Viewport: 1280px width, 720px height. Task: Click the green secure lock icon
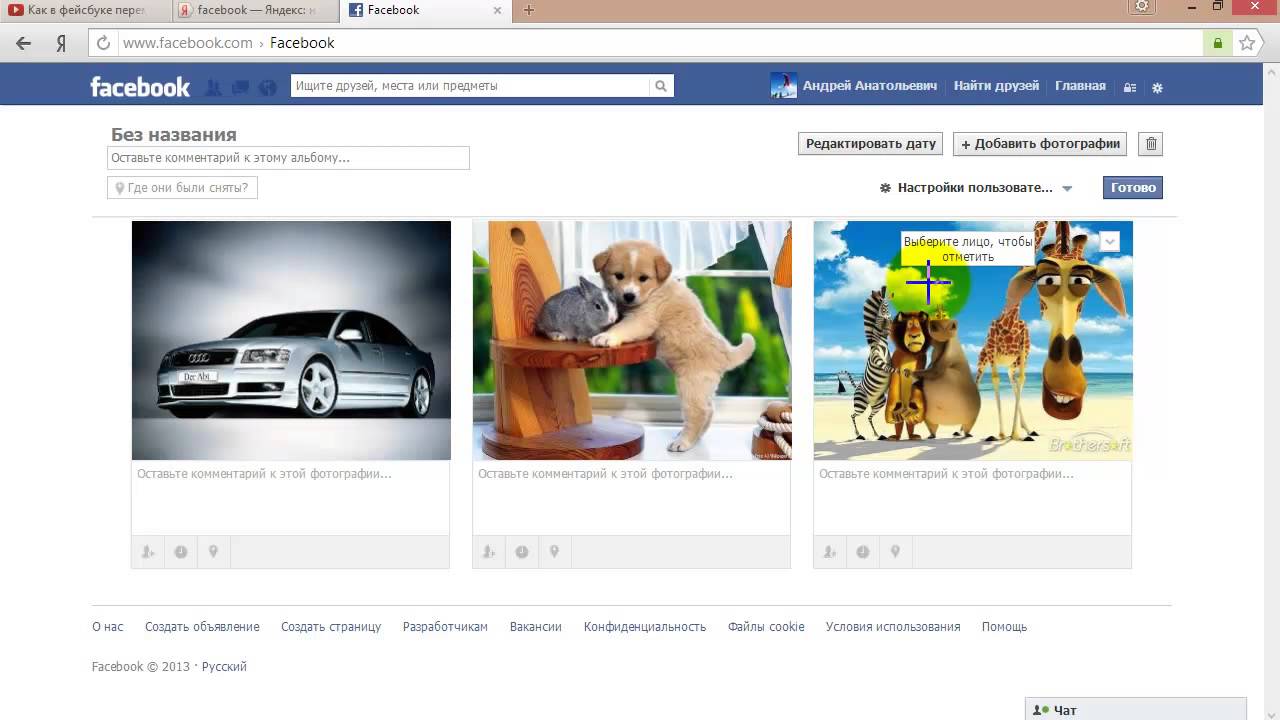coord(1217,43)
